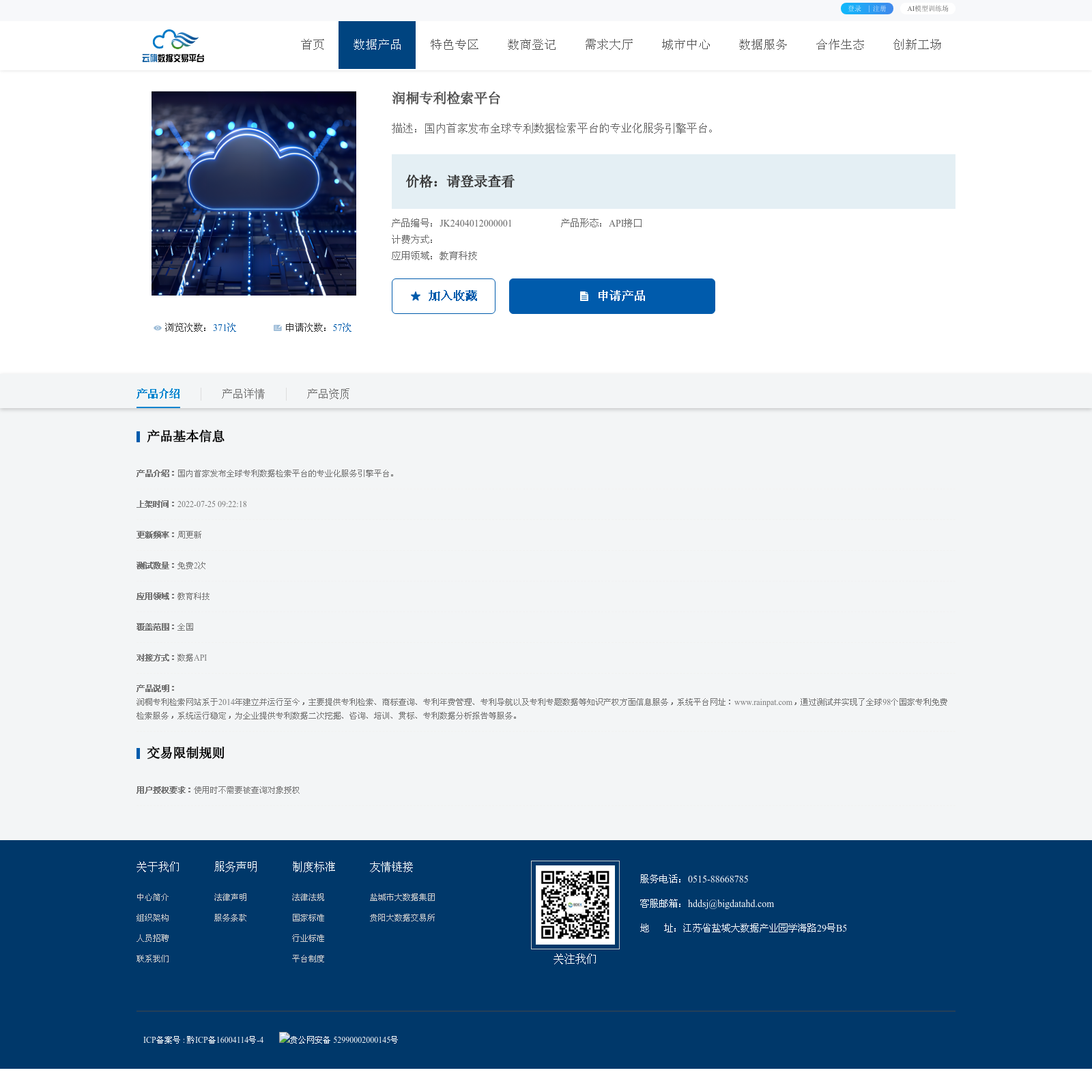Click the 371次 browse count
The width and height of the screenshot is (1092, 1092).
[x=225, y=328]
